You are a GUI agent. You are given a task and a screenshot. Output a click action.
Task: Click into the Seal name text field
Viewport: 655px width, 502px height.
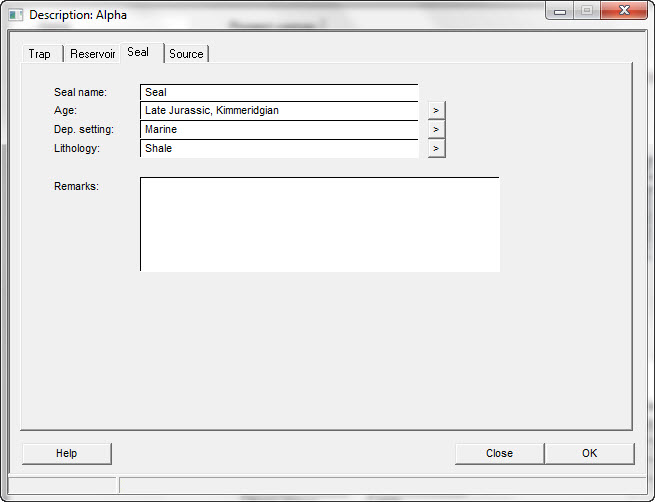278,92
